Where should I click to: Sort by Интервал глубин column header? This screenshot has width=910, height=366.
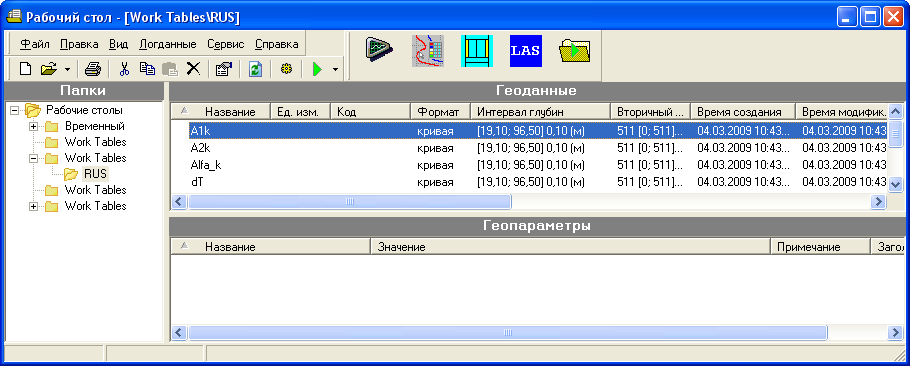click(x=540, y=112)
